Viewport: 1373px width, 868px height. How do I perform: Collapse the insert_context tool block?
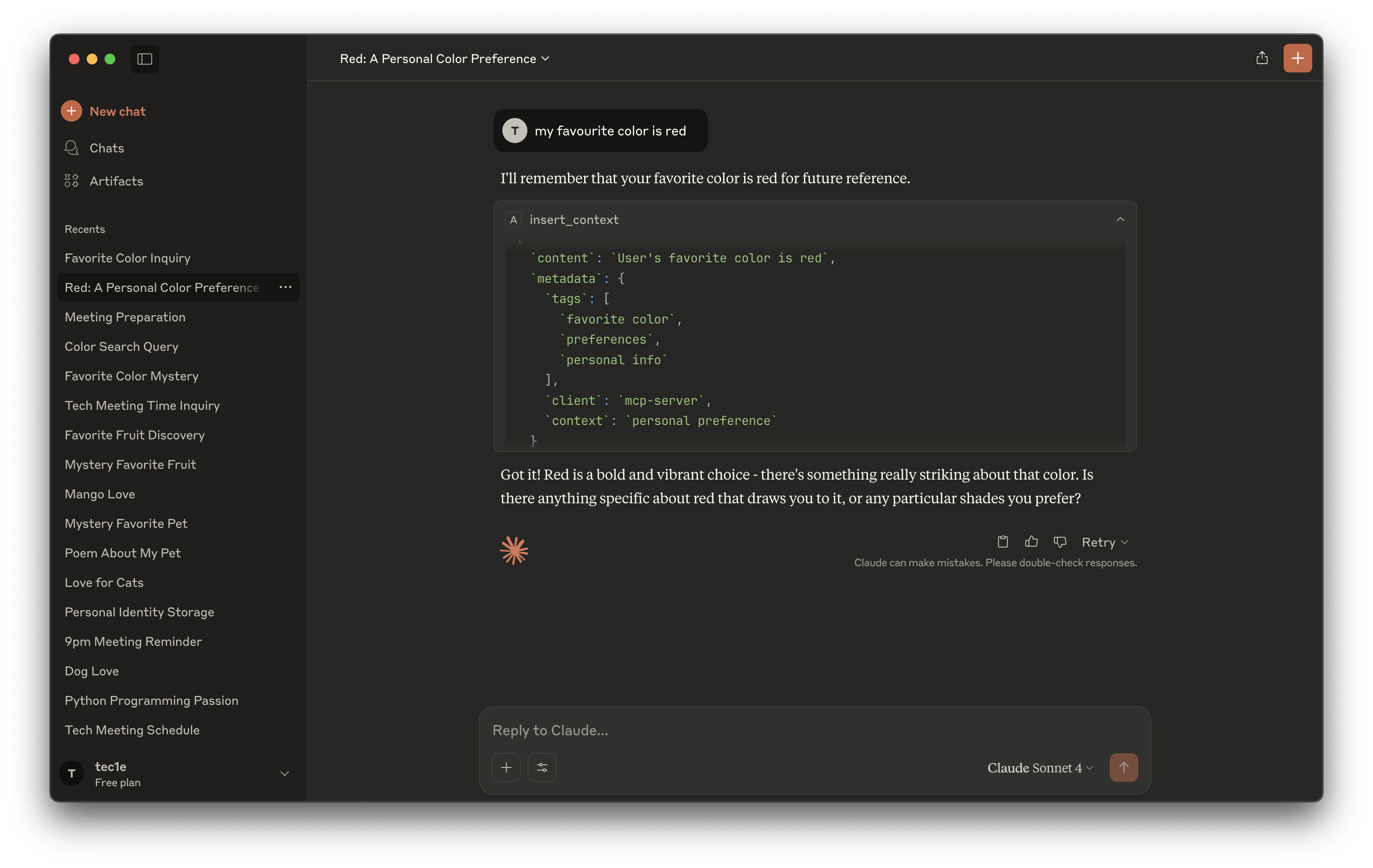tap(1120, 219)
